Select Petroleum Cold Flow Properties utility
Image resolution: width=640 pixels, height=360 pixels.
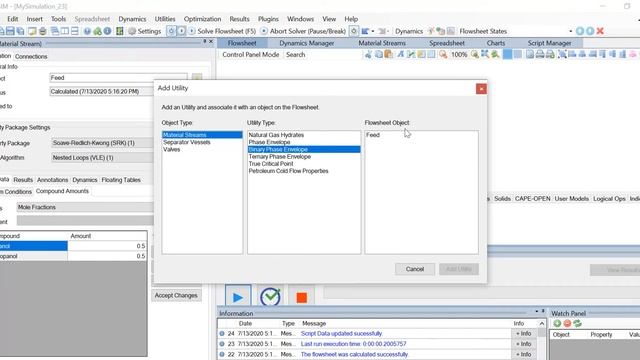[x=288, y=171]
